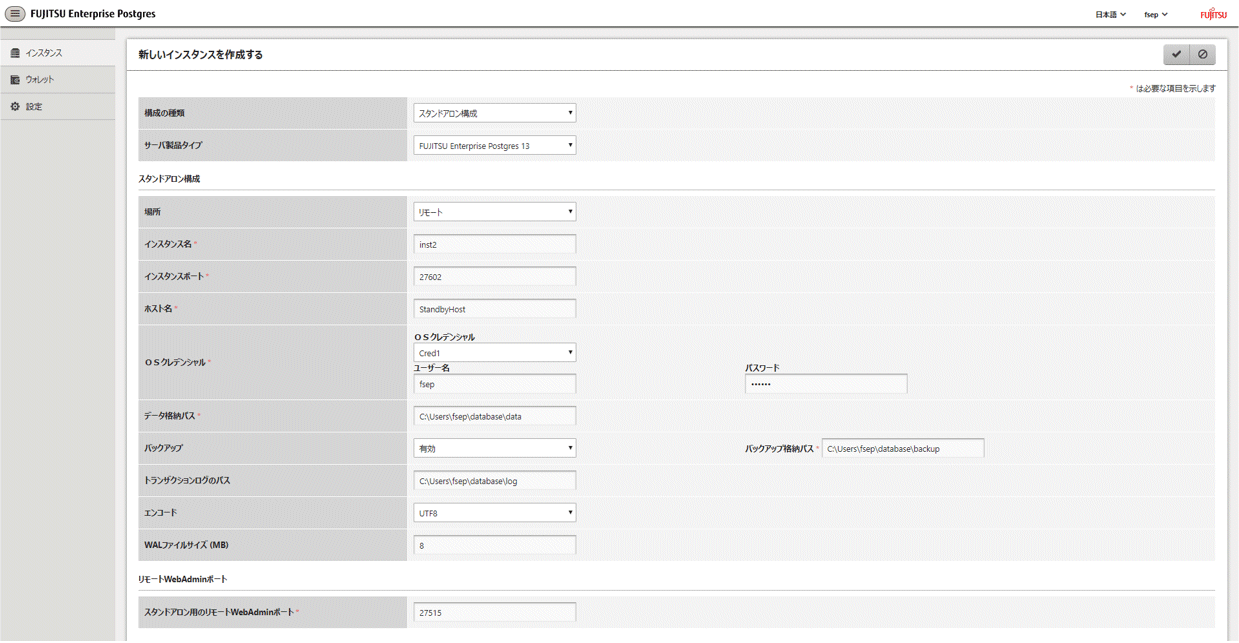Screen dimensions: 1239x643
Task: Click the パスワード field
Action: pos(826,384)
